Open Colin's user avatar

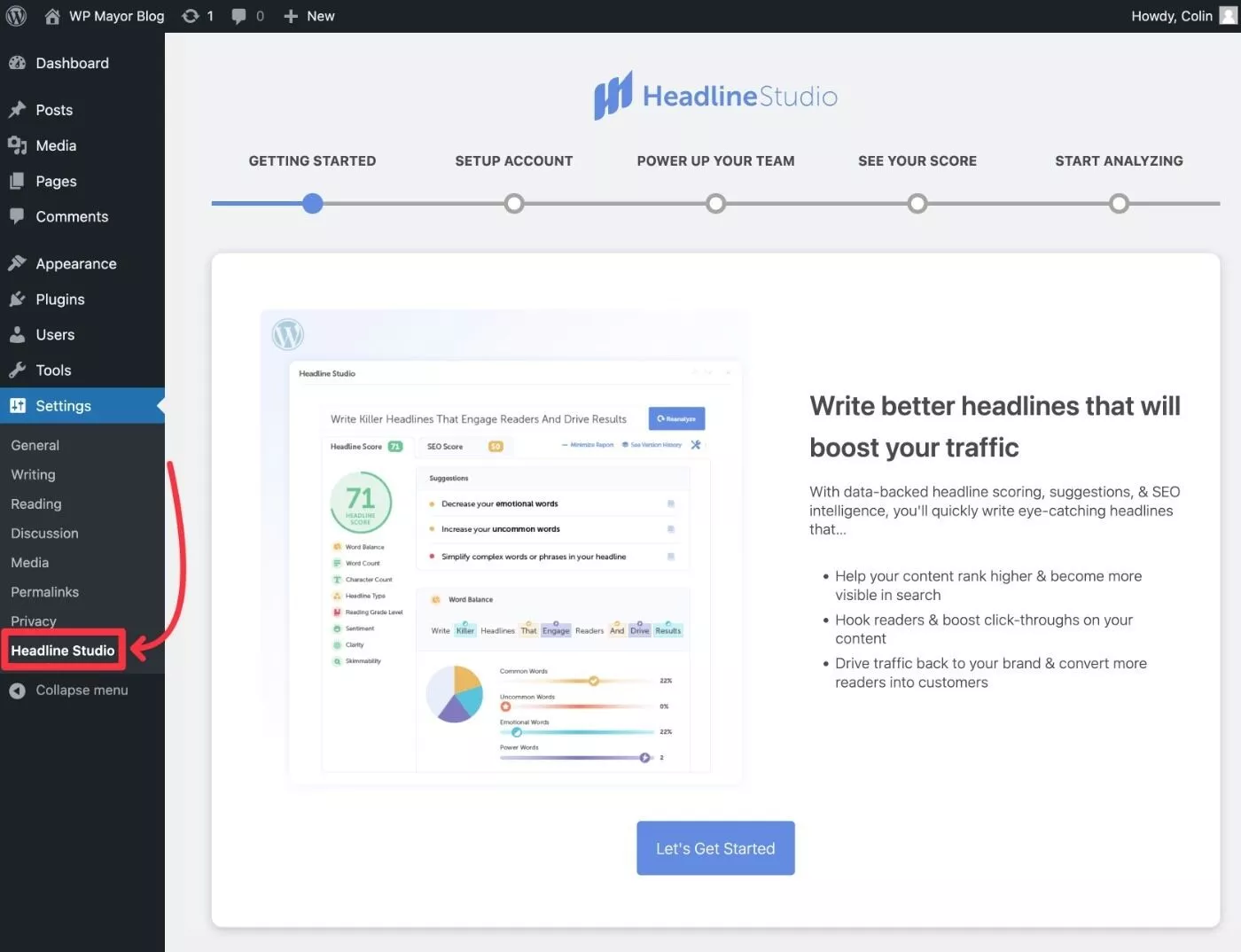tap(1228, 16)
